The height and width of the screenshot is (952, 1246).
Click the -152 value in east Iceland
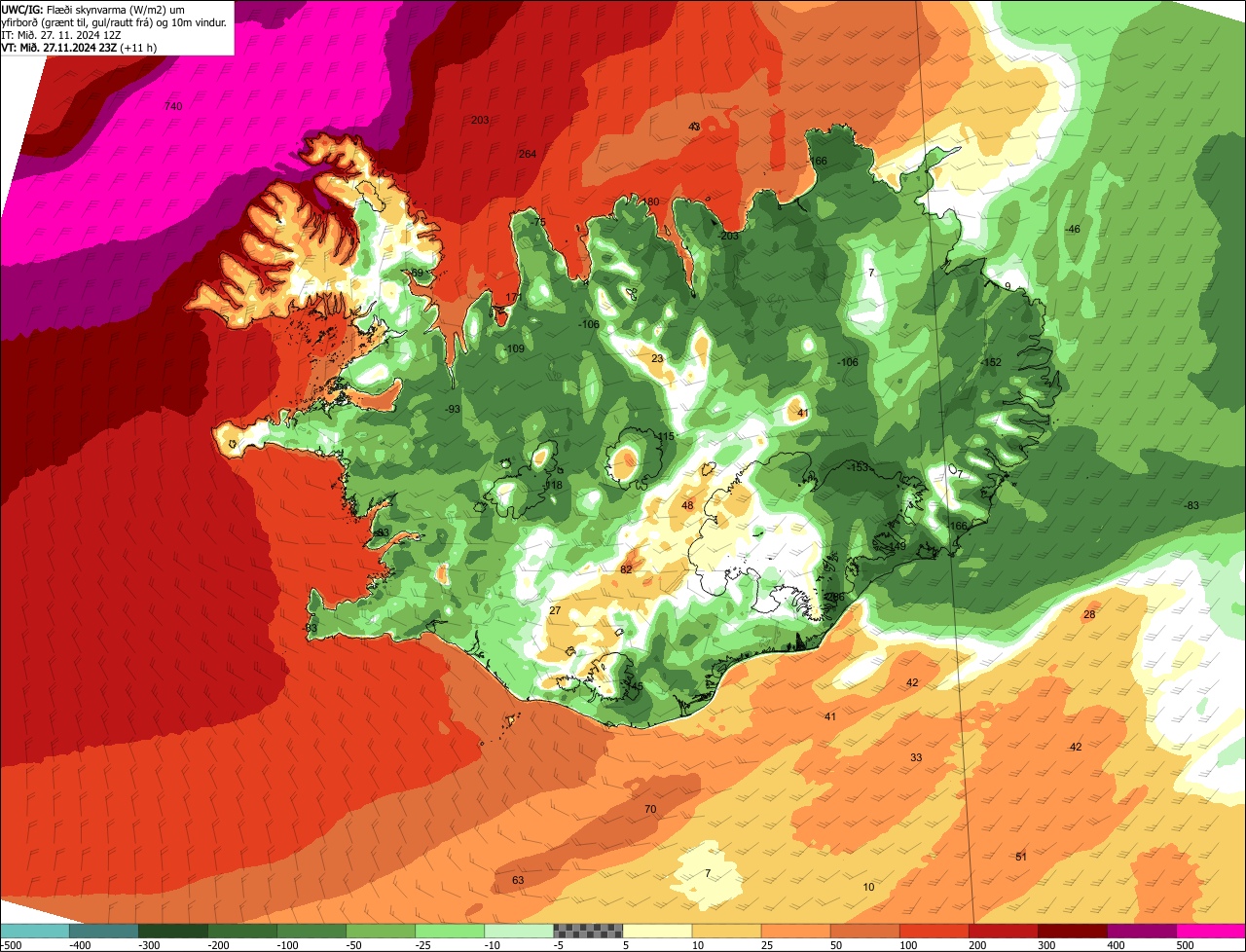pos(991,362)
